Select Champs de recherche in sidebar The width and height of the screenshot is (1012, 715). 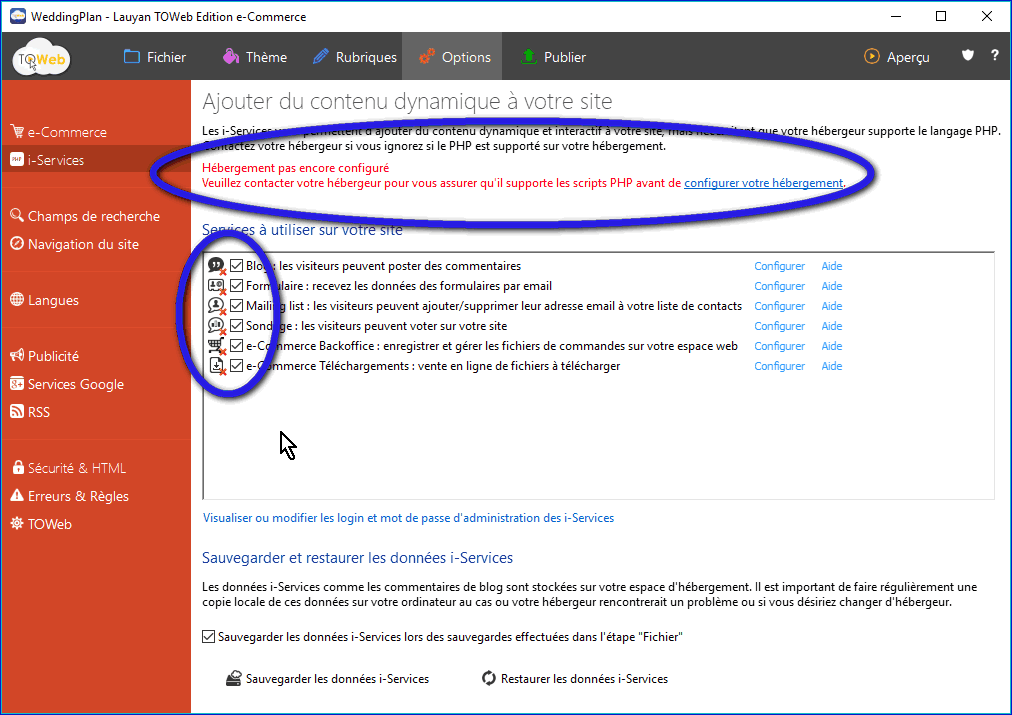[93, 216]
